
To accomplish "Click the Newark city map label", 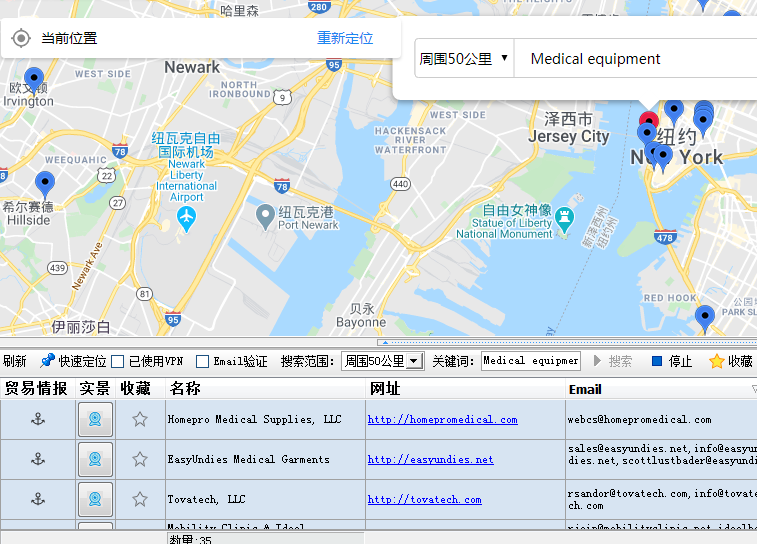I will tap(192, 67).
